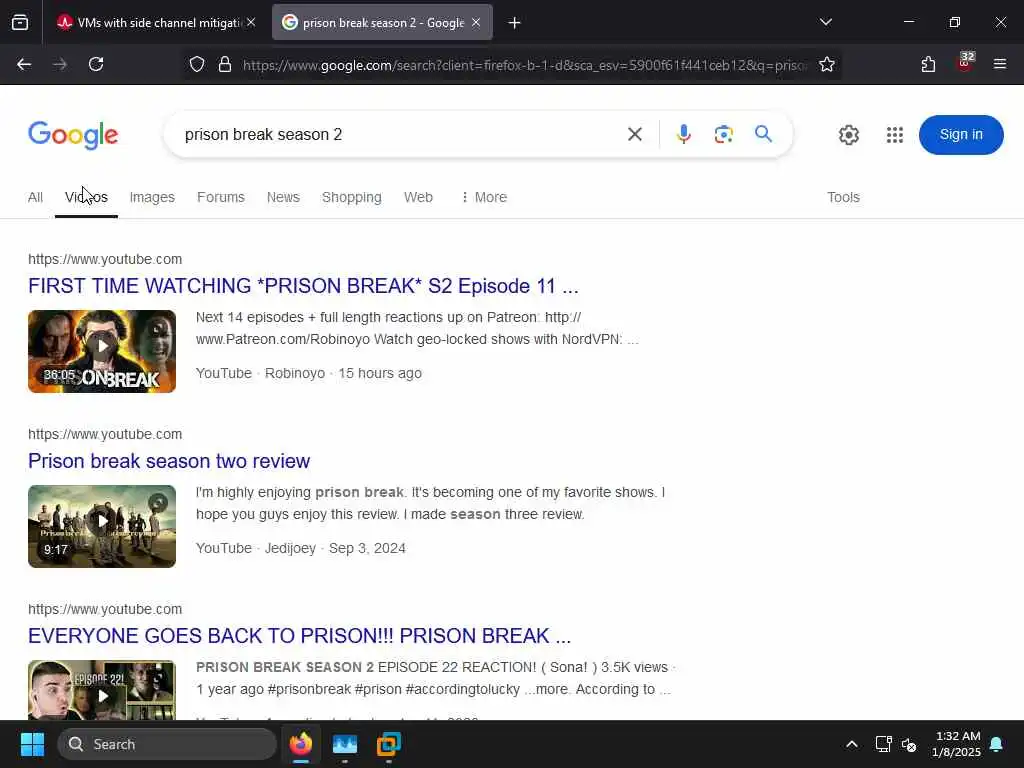Open EVERYONE GOES BACK TO PRISON link
Image resolution: width=1024 pixels, height=768 pixels.
point(300,636)
